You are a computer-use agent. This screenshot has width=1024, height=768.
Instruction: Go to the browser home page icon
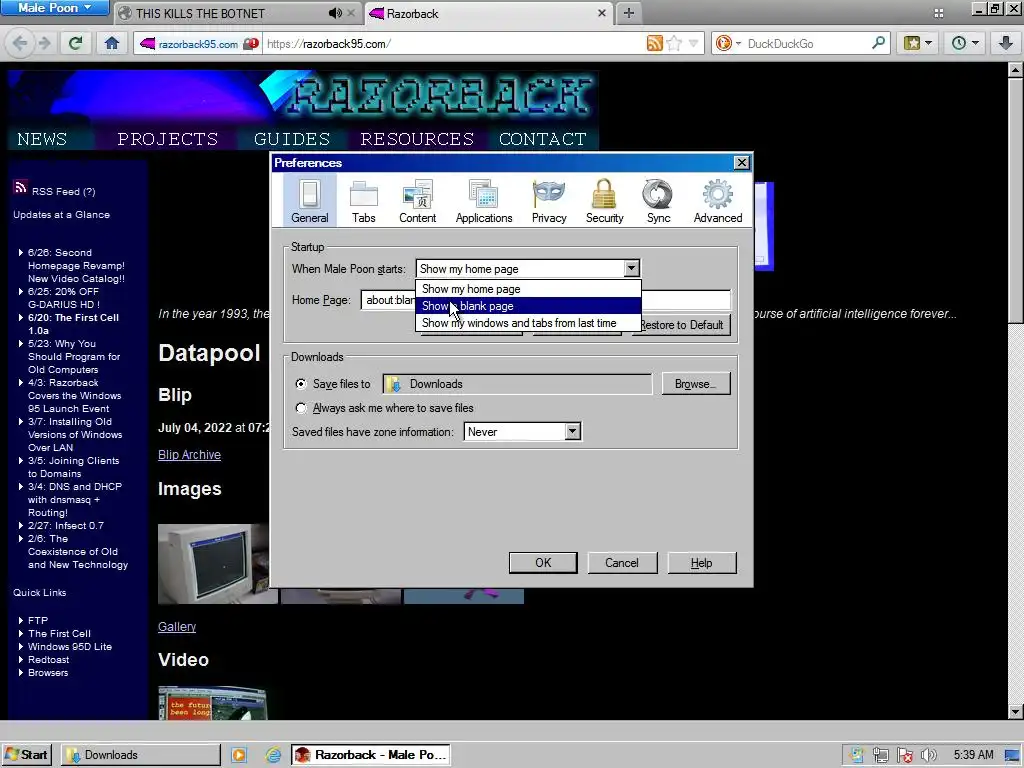pyautogui.click(x=112, y=44)
